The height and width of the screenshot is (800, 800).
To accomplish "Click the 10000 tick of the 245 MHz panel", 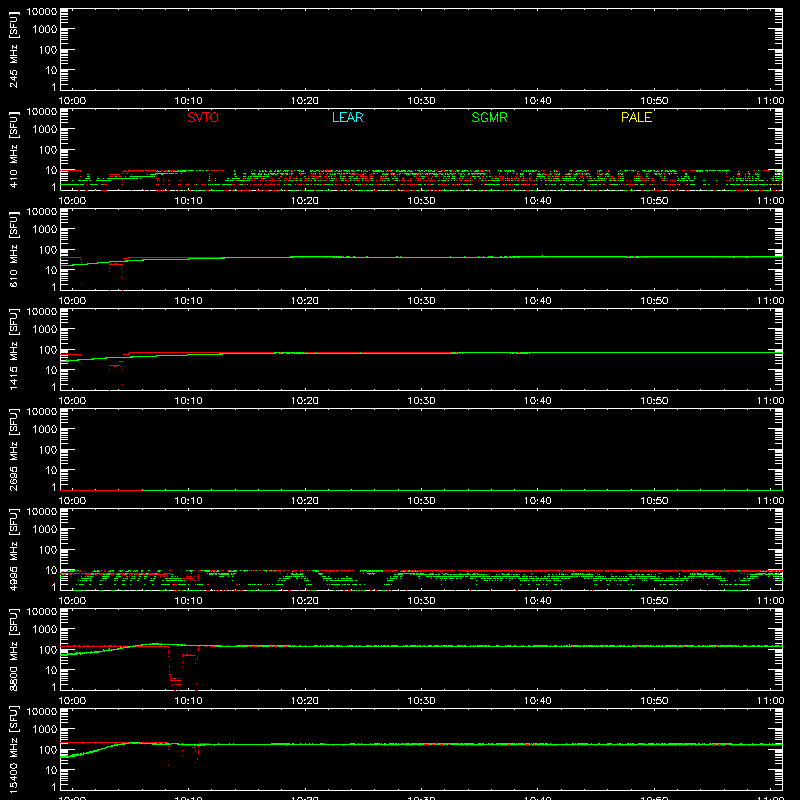I will click(x=42, y=12).
